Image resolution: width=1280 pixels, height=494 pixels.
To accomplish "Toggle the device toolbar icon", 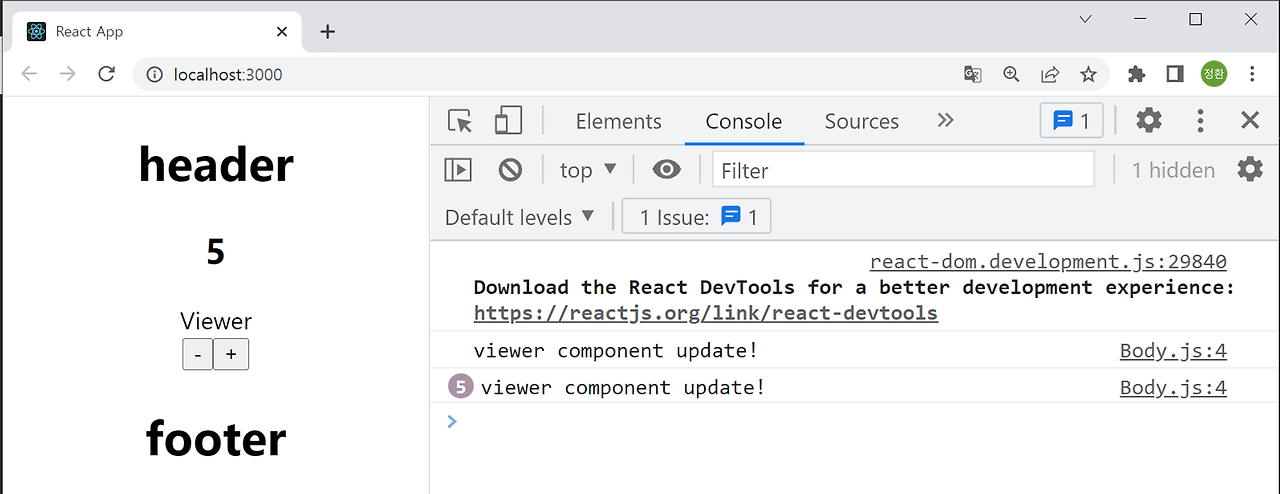I will [x=508, y=121].
